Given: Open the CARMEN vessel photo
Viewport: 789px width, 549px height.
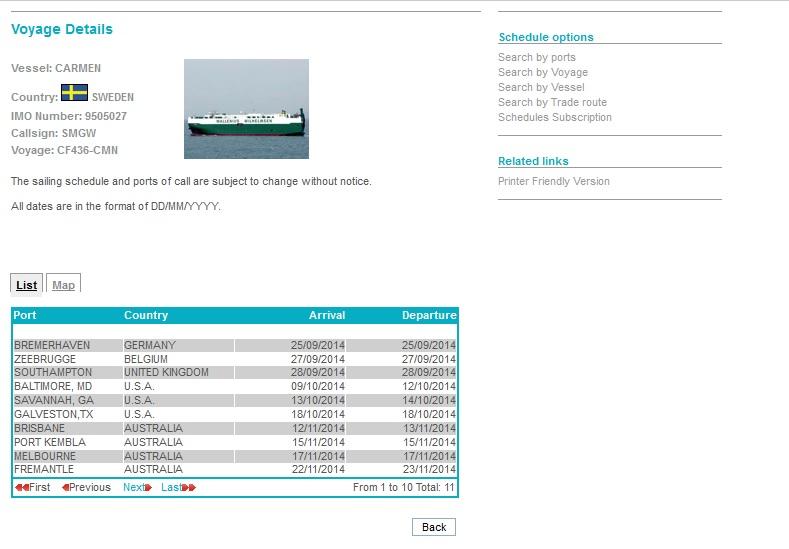Looking at the screenshot, I should pyautogui.click(x=247, y=109).
